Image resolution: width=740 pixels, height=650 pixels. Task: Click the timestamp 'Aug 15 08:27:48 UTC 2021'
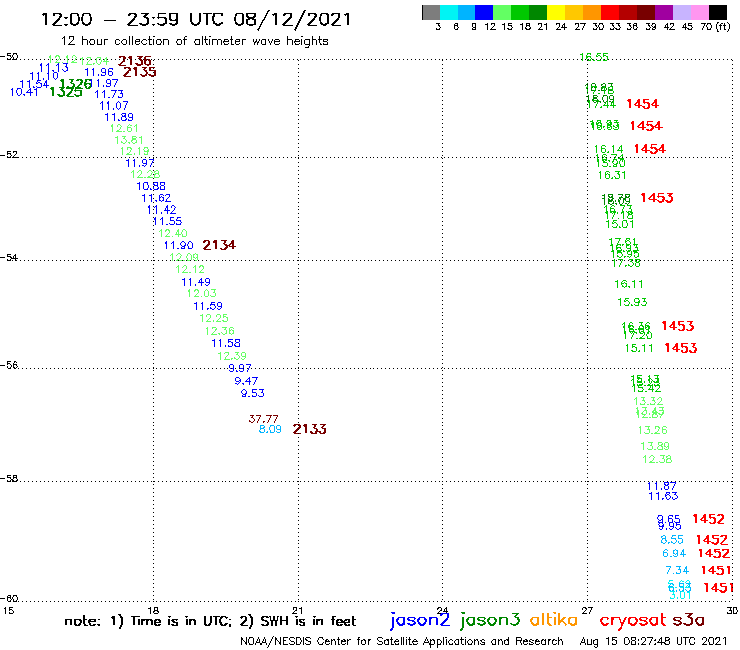pos(653,641)
